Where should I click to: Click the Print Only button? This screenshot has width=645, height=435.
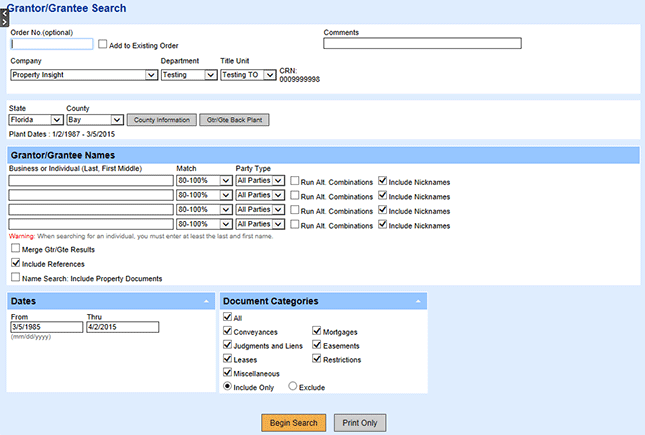point(359,423)
